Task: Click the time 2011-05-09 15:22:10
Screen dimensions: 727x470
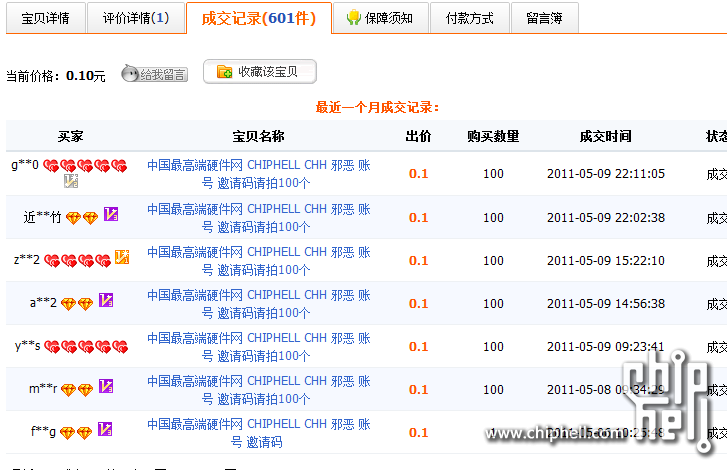Action: point(606,261)
